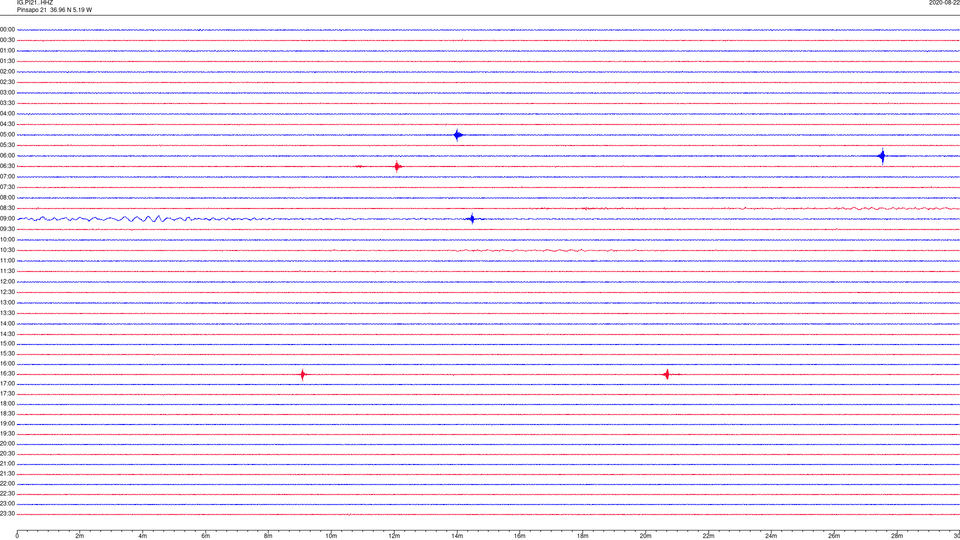Select the '22:30' time label
The width and height of the screenshot is (960, 540).
coord(7,494)
